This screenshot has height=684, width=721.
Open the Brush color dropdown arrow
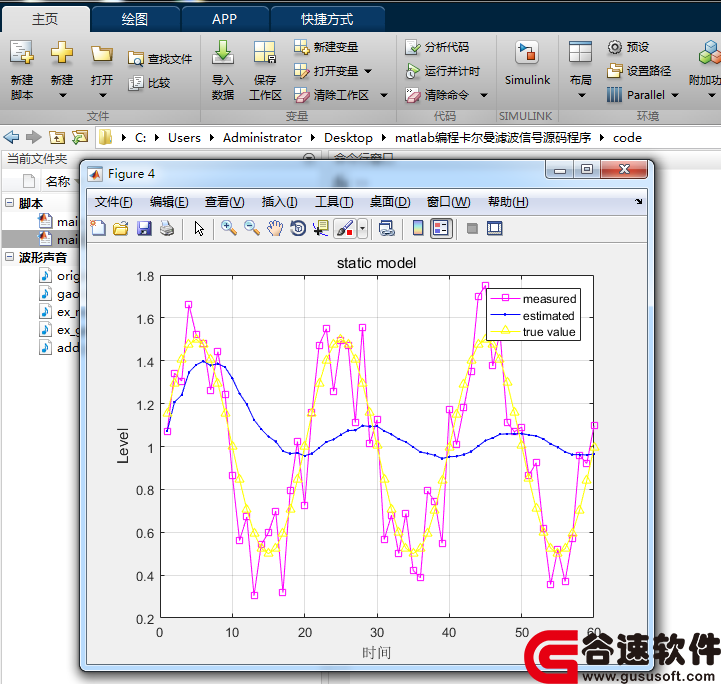tap(363, 228)
